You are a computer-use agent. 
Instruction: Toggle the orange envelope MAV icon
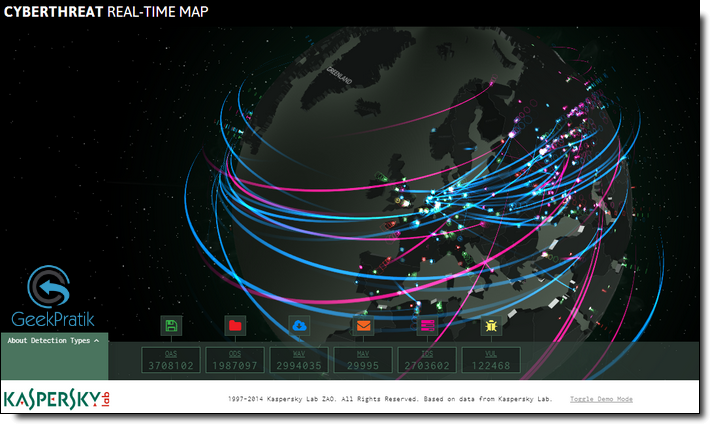[x=363, y=326]
